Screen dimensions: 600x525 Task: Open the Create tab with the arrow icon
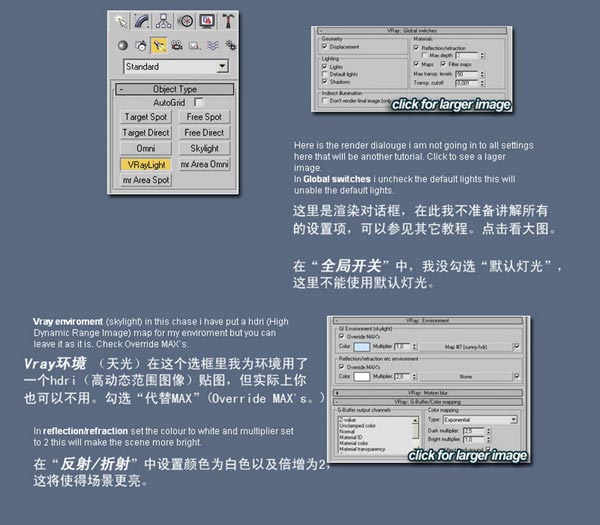(120, 21)
